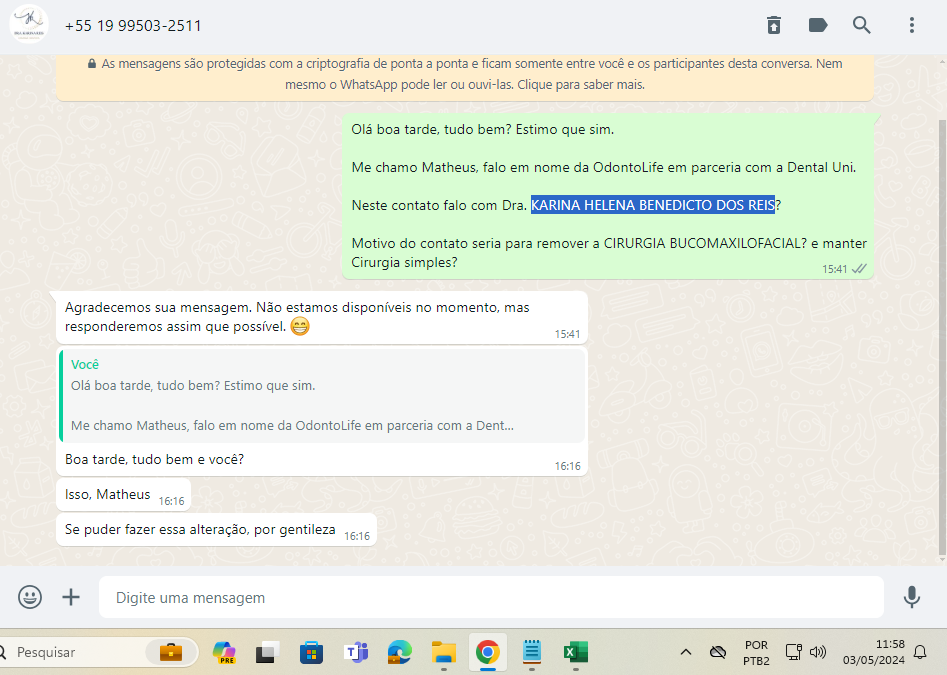Viewport: 947px width, 675px height.
Task: Open Excel from the taskbar
Action: tap(575, 652)
